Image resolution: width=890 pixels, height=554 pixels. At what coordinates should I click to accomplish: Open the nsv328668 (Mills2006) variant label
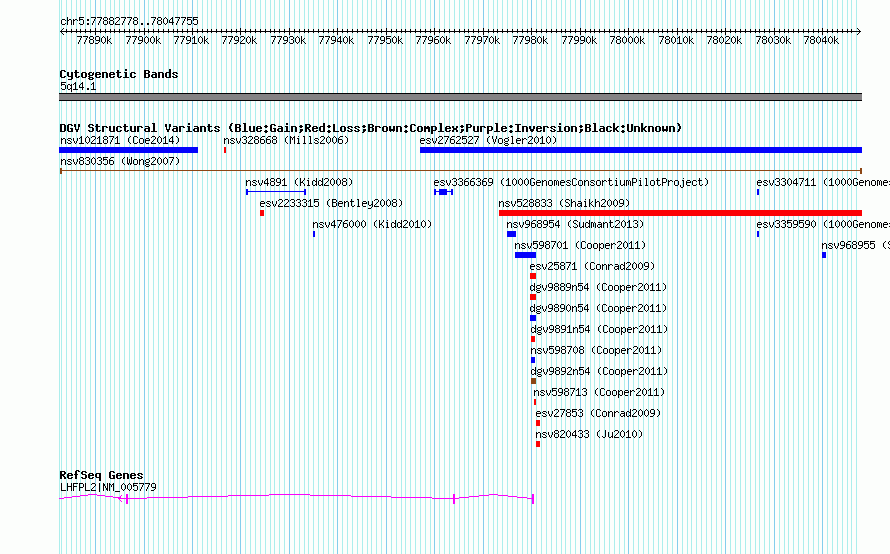tap(286, 140)
